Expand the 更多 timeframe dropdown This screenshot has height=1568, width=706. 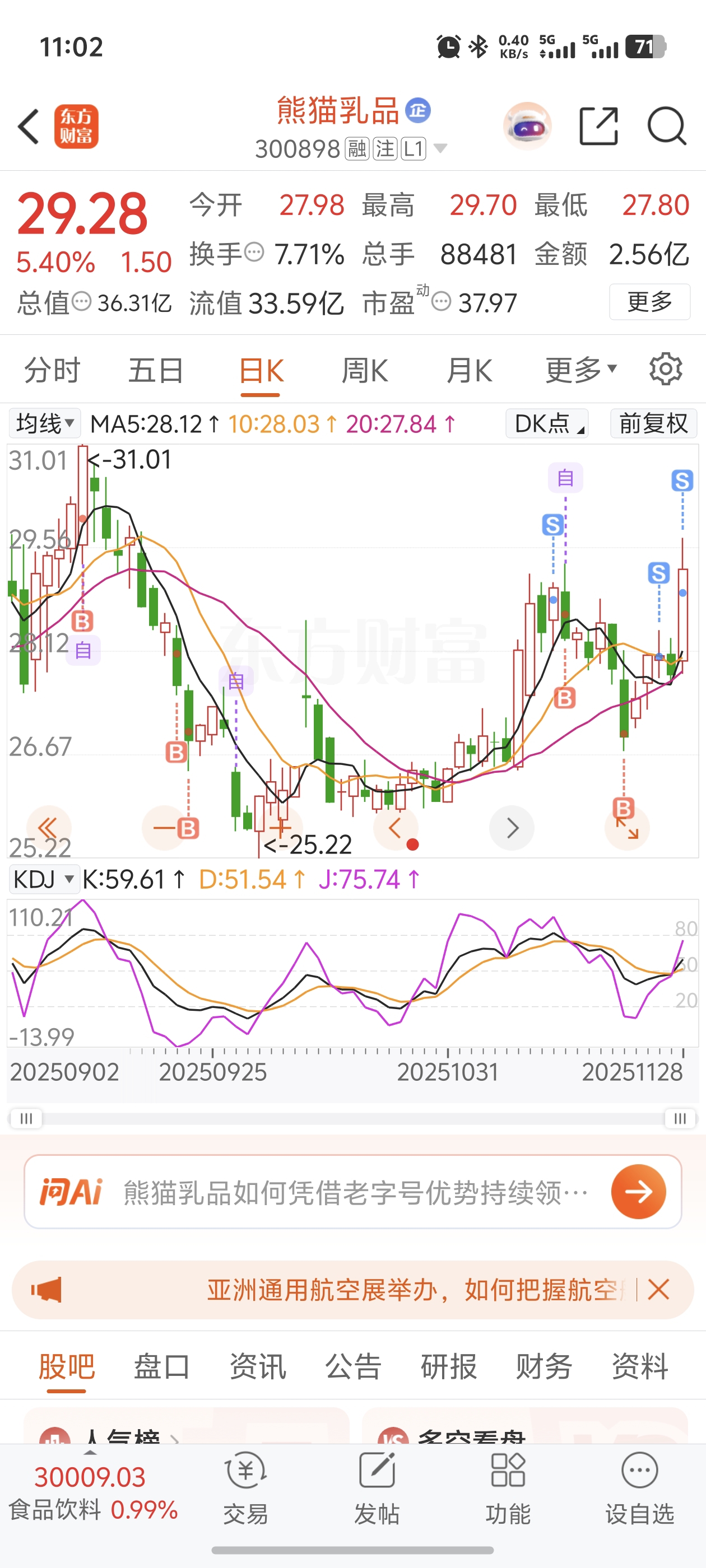[x=580, y=370]
